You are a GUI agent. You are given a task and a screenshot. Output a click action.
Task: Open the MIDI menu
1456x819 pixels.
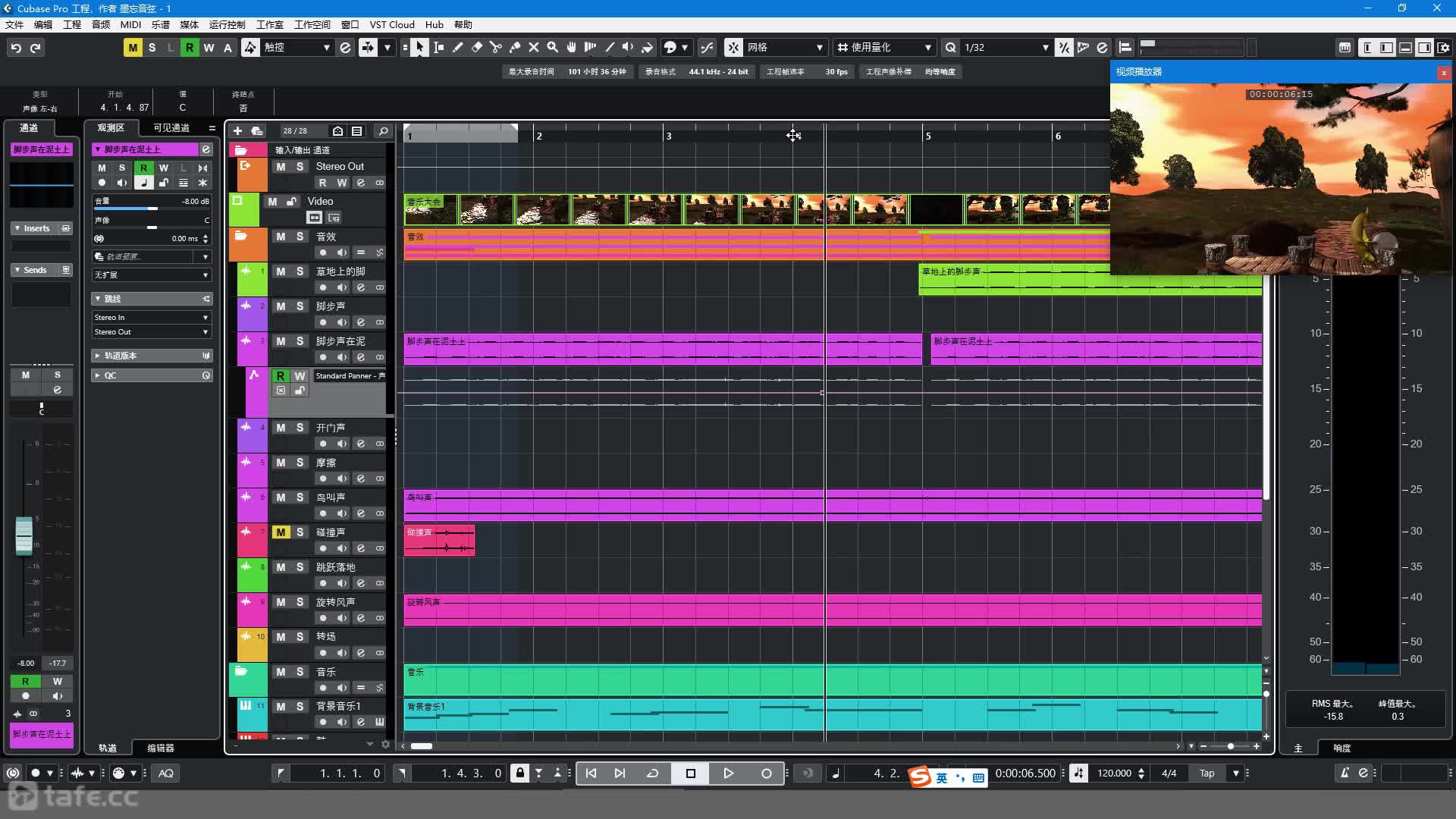click(x=130, y=24)
